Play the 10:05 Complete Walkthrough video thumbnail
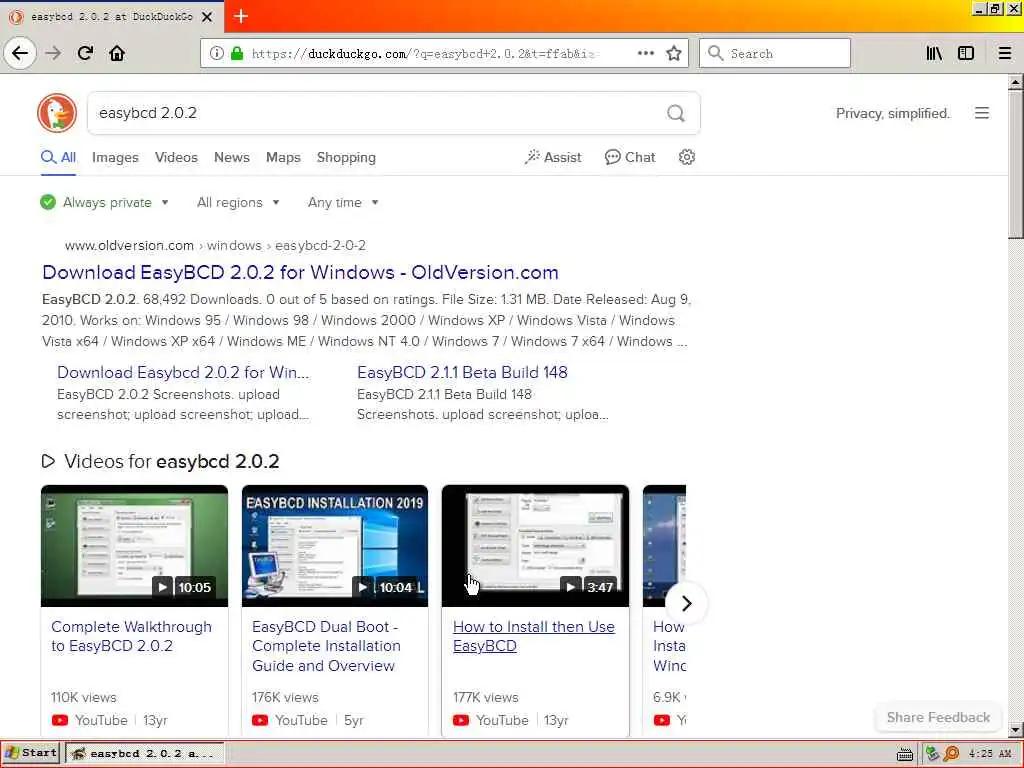The image size is (1024, 768). pyautogui.click(x=135, y=546)
